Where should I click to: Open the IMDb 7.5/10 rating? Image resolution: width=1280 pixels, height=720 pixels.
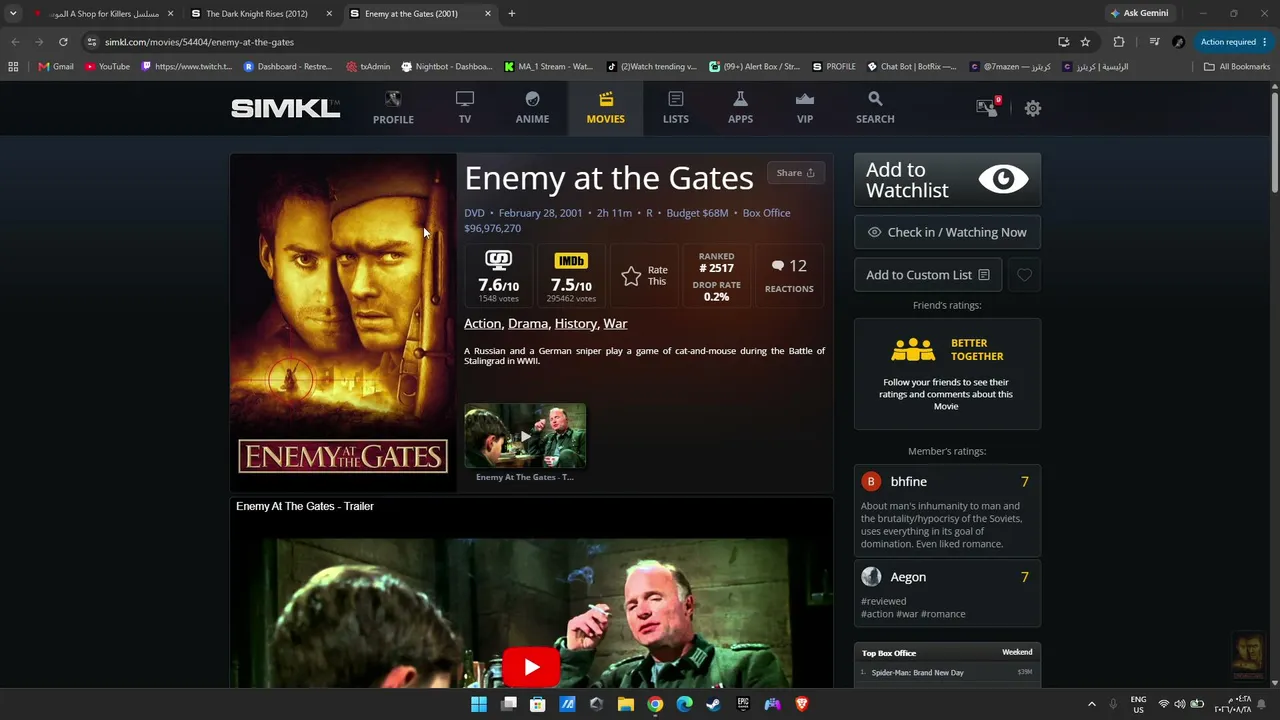pos(571,276)
